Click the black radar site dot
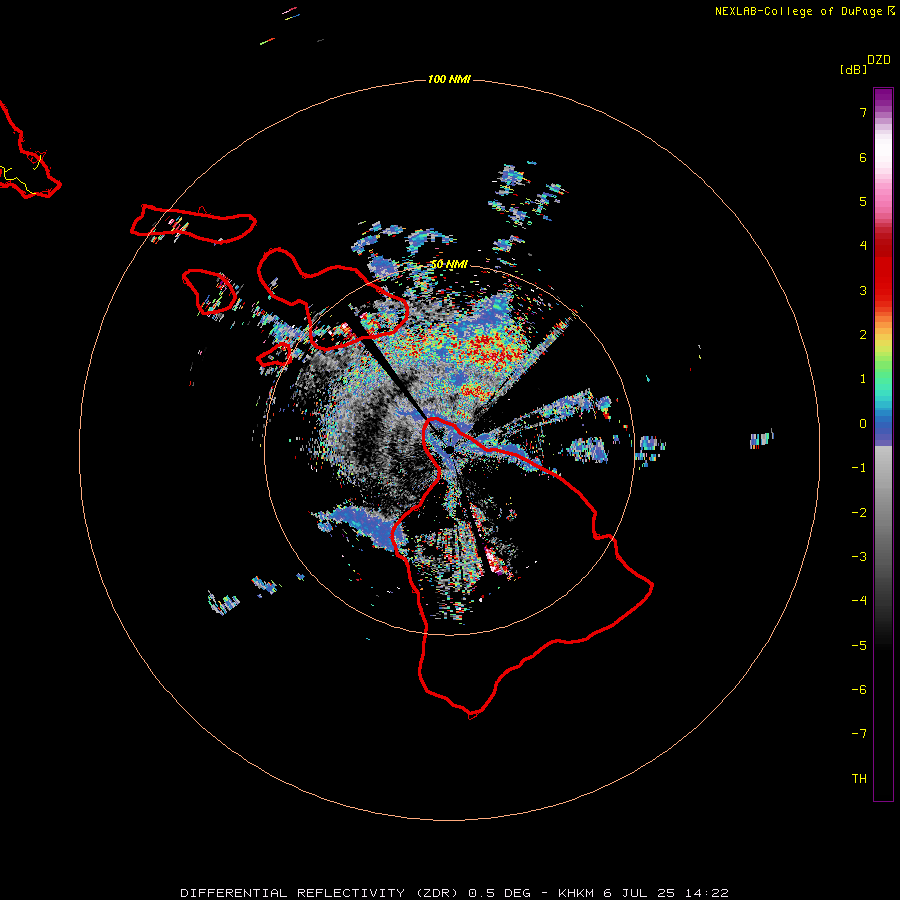The image size is (900, 900). (x=449, y=449)
